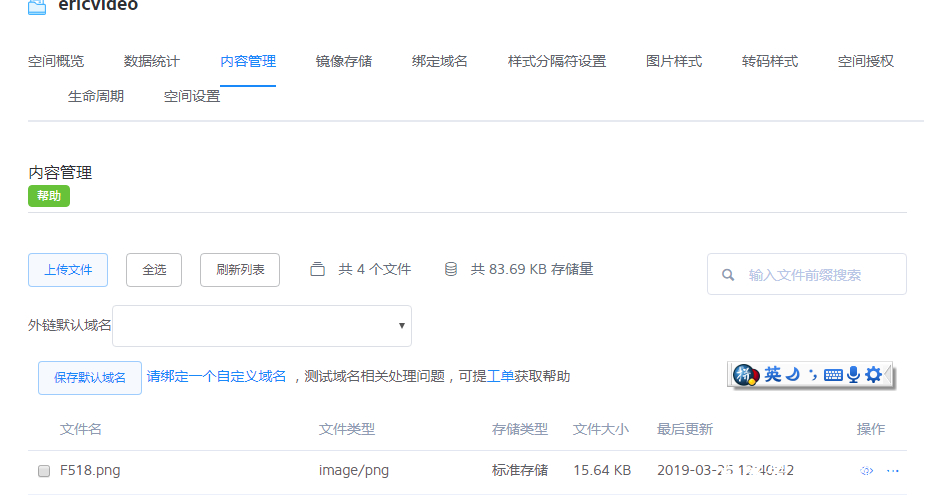Image resolution: width=936 pixels, height=499 pixels.
Task: Open the 空间设置 tab
Action: (192, 96)
